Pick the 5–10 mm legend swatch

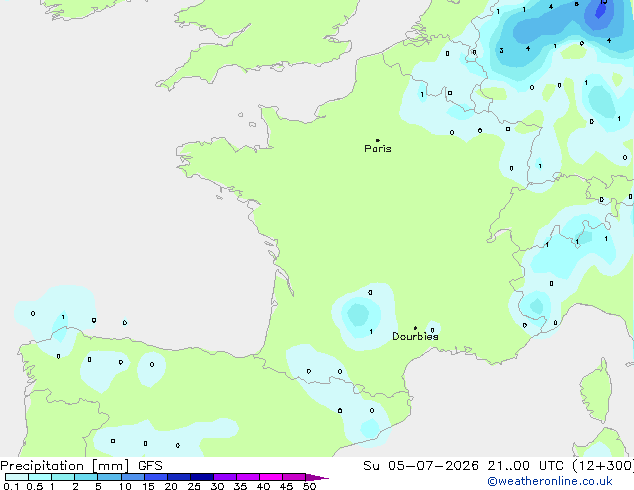click(110, 477)
